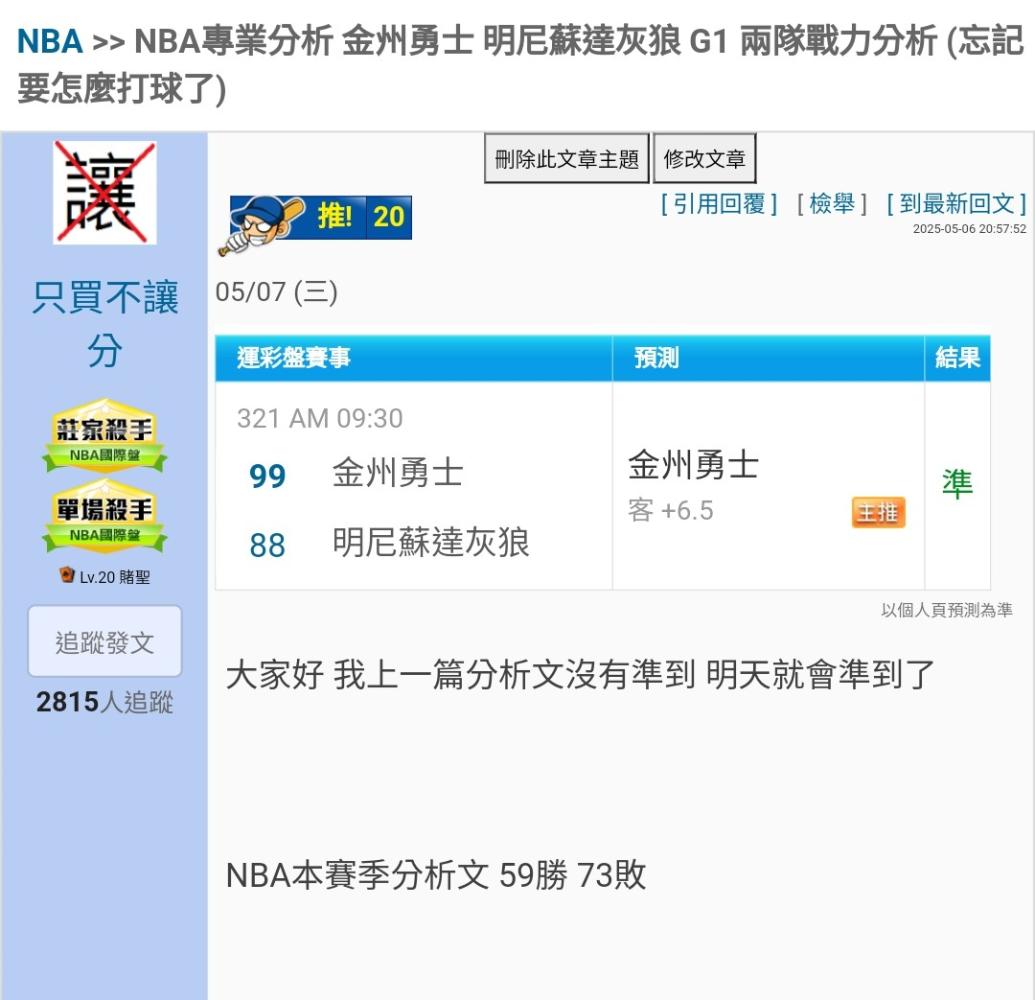Viewport: 1035px width, 1000px height.
Task: Click the 結果 column header
Action: (x=957, y=358)
